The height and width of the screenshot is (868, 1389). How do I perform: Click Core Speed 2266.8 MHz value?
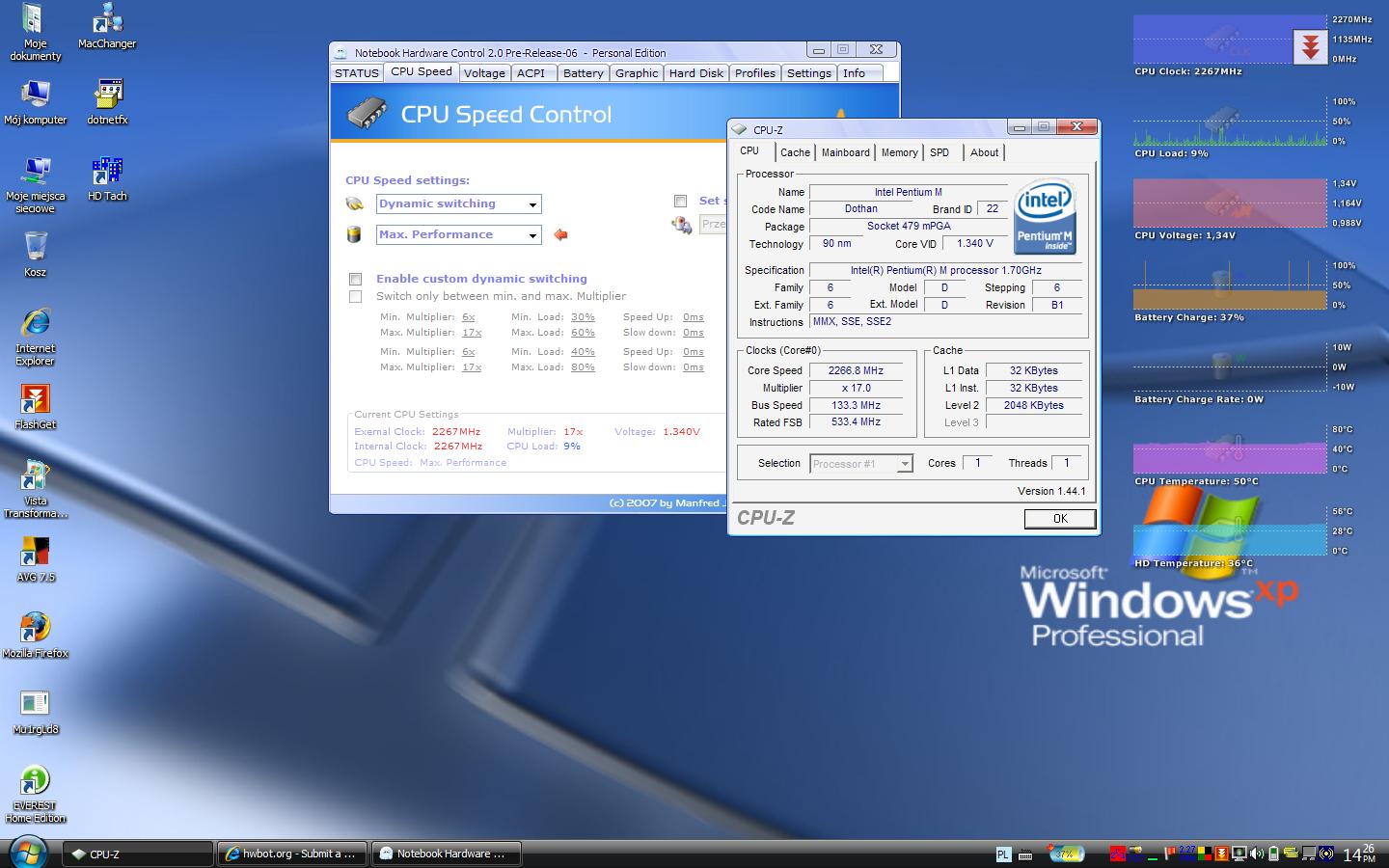point(856,370)
